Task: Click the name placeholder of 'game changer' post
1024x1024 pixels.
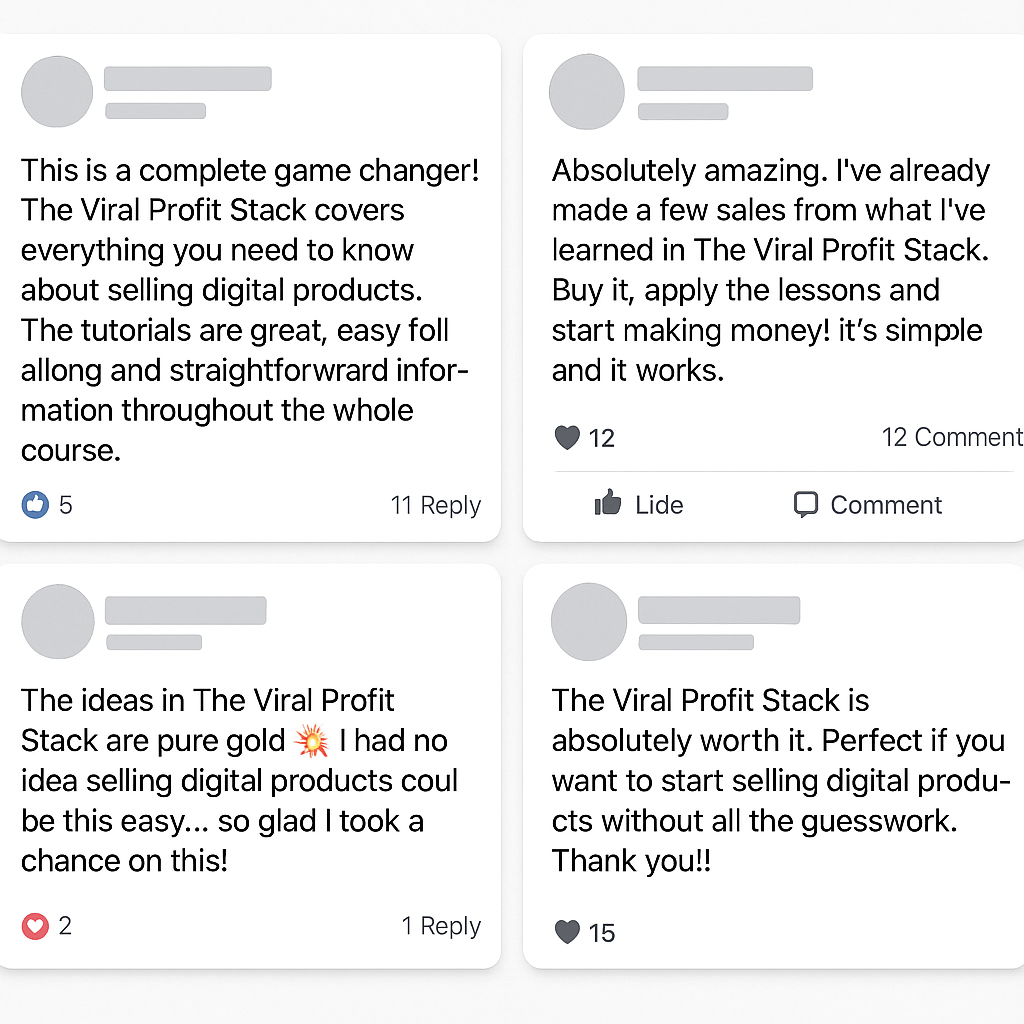Action: (x=187, y=78)
